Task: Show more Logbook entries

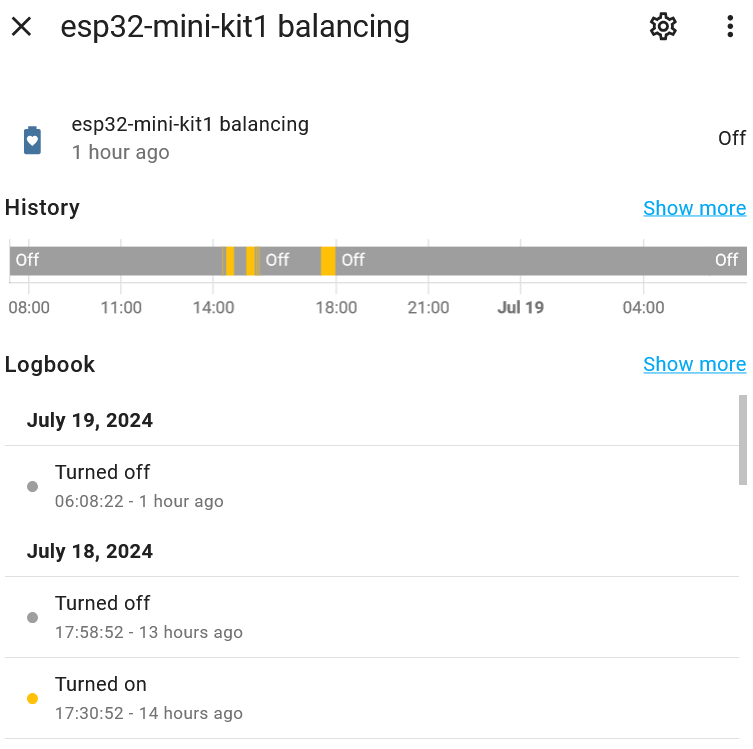Action: click(x=694, y=364)
